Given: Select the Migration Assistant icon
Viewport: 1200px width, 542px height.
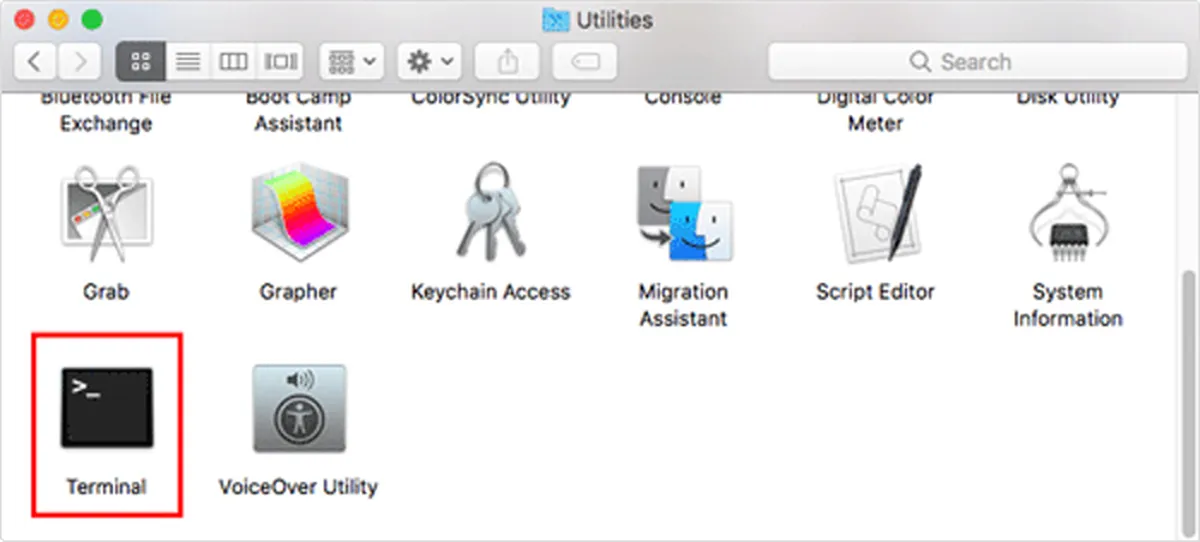Looking at the screenshot, I should [684, 214].
